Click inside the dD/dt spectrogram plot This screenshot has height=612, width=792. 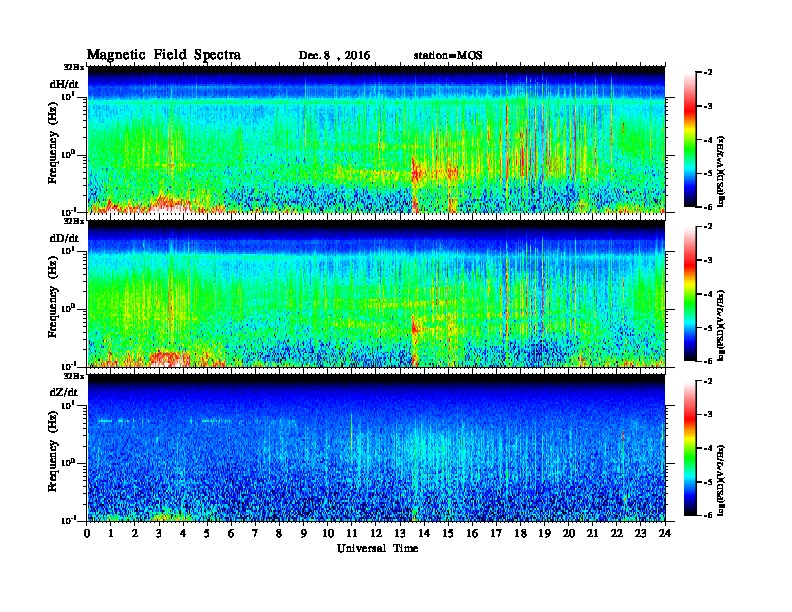[376, 293]
